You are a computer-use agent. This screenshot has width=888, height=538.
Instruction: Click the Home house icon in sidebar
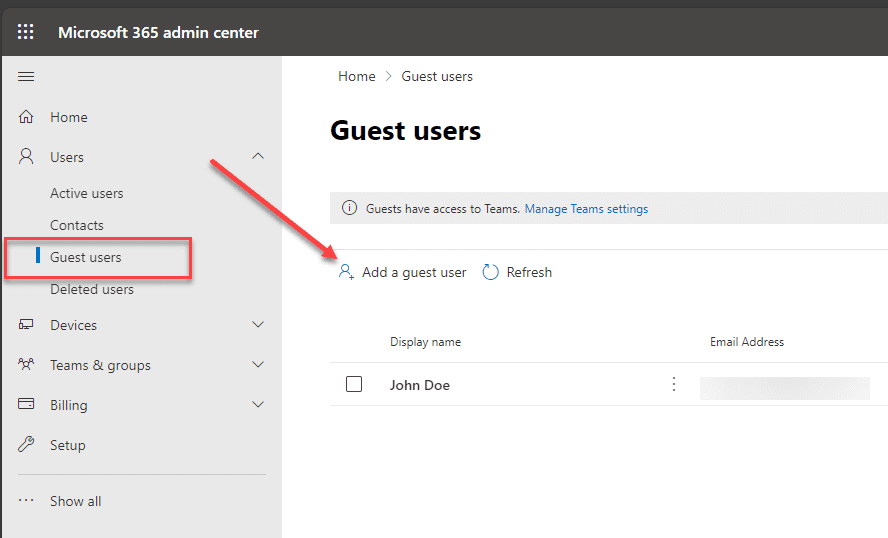tap(26, 117)
